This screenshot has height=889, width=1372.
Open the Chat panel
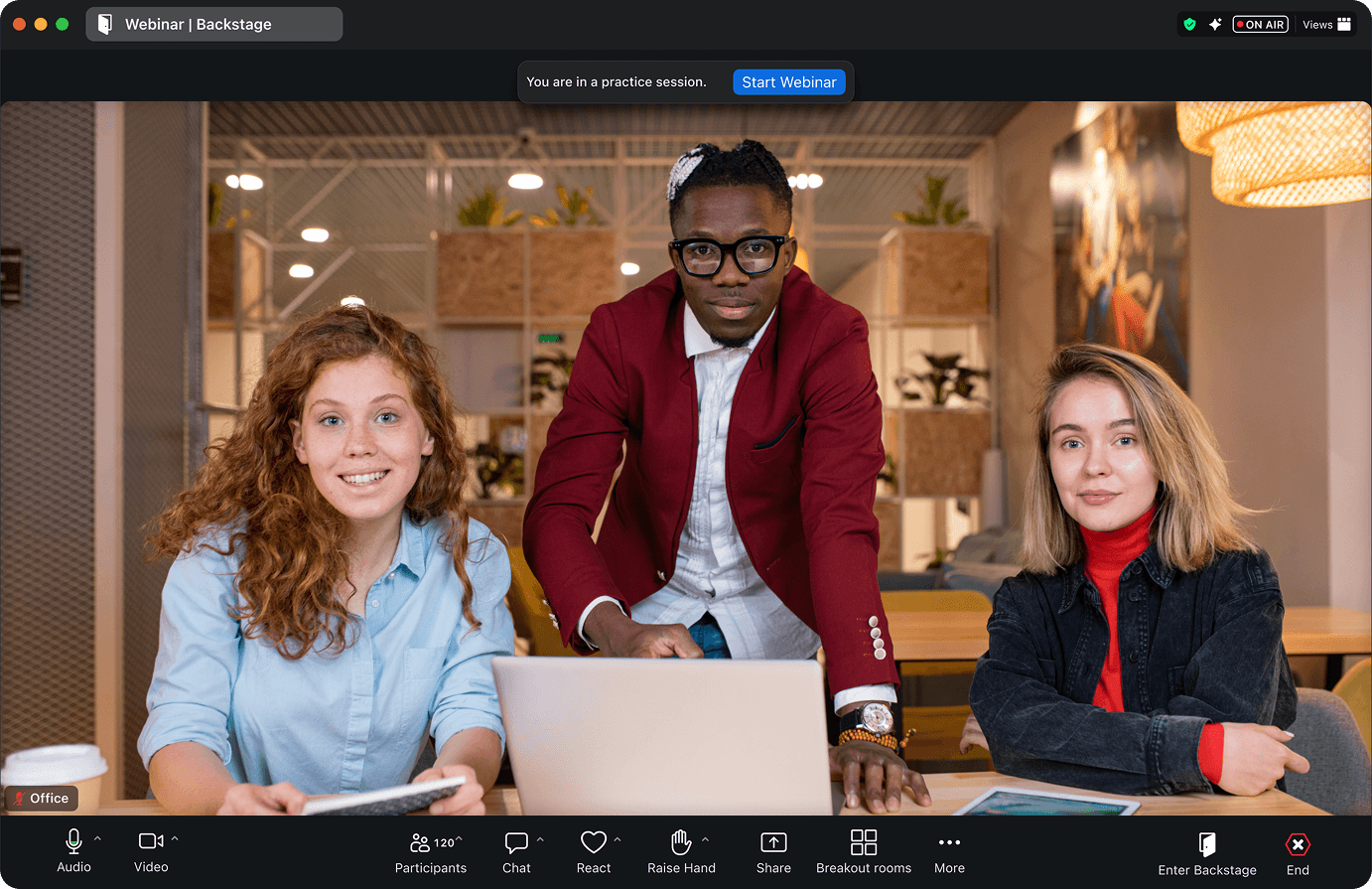(x=516, y=852)
